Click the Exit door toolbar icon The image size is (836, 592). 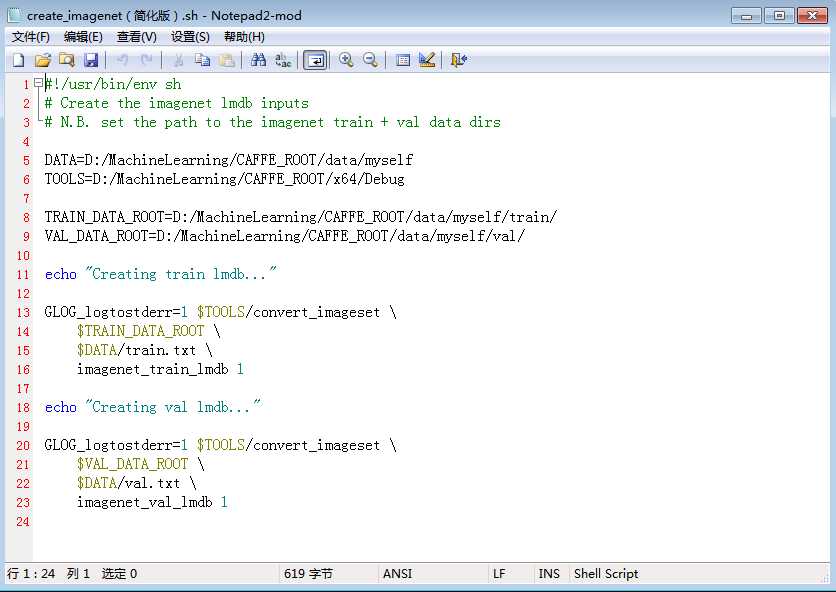coord(459,60)
